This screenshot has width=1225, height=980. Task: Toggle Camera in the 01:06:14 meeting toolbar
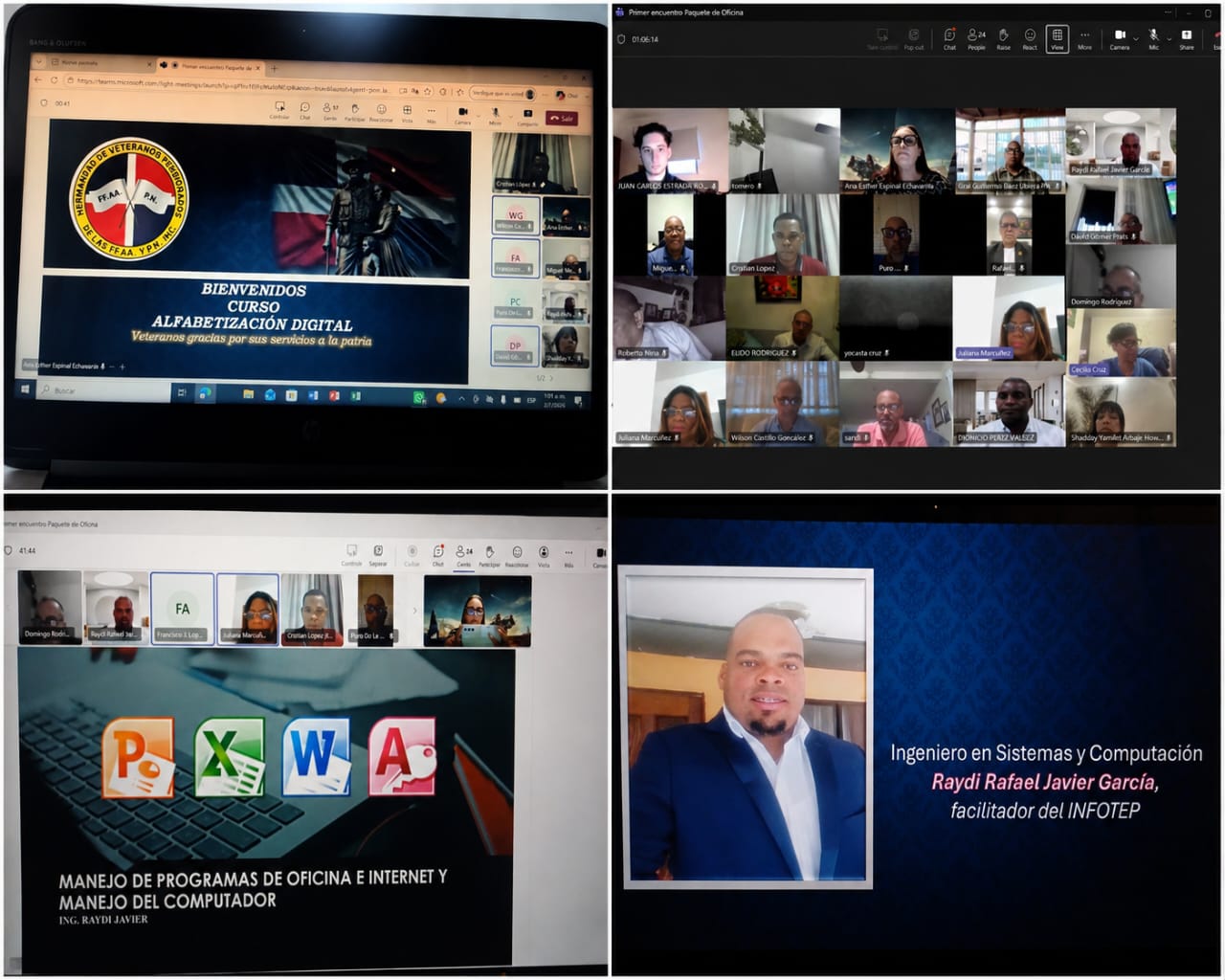1119,39
